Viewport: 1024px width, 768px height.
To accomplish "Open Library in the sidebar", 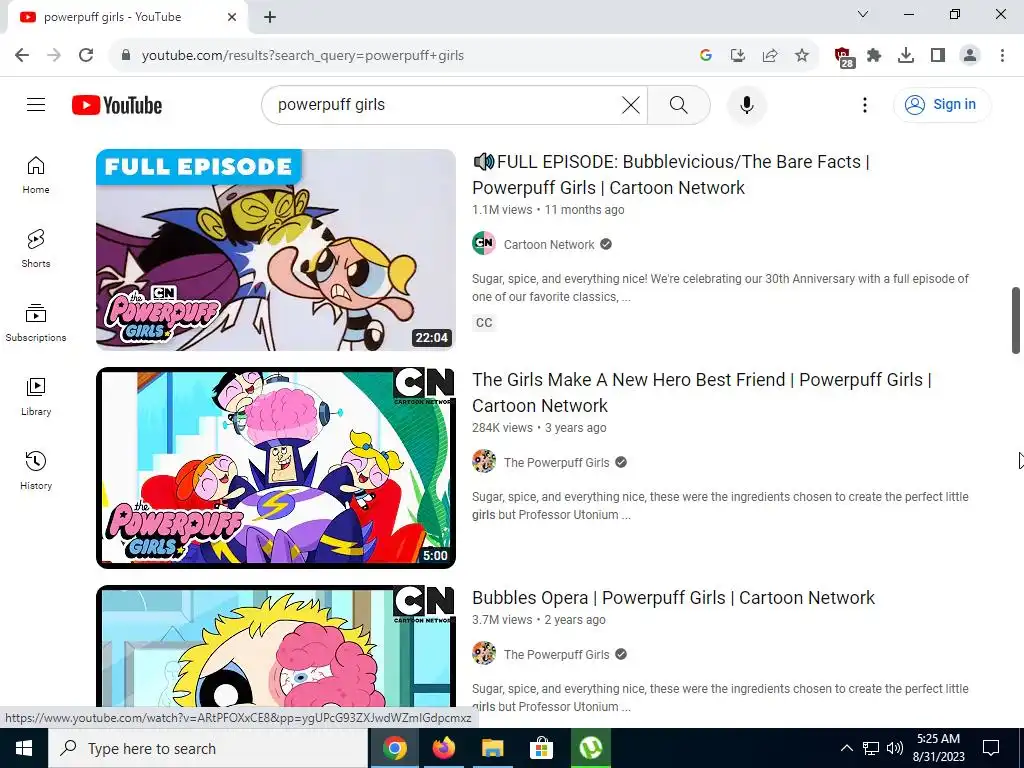I will click(x=36, y=396).
